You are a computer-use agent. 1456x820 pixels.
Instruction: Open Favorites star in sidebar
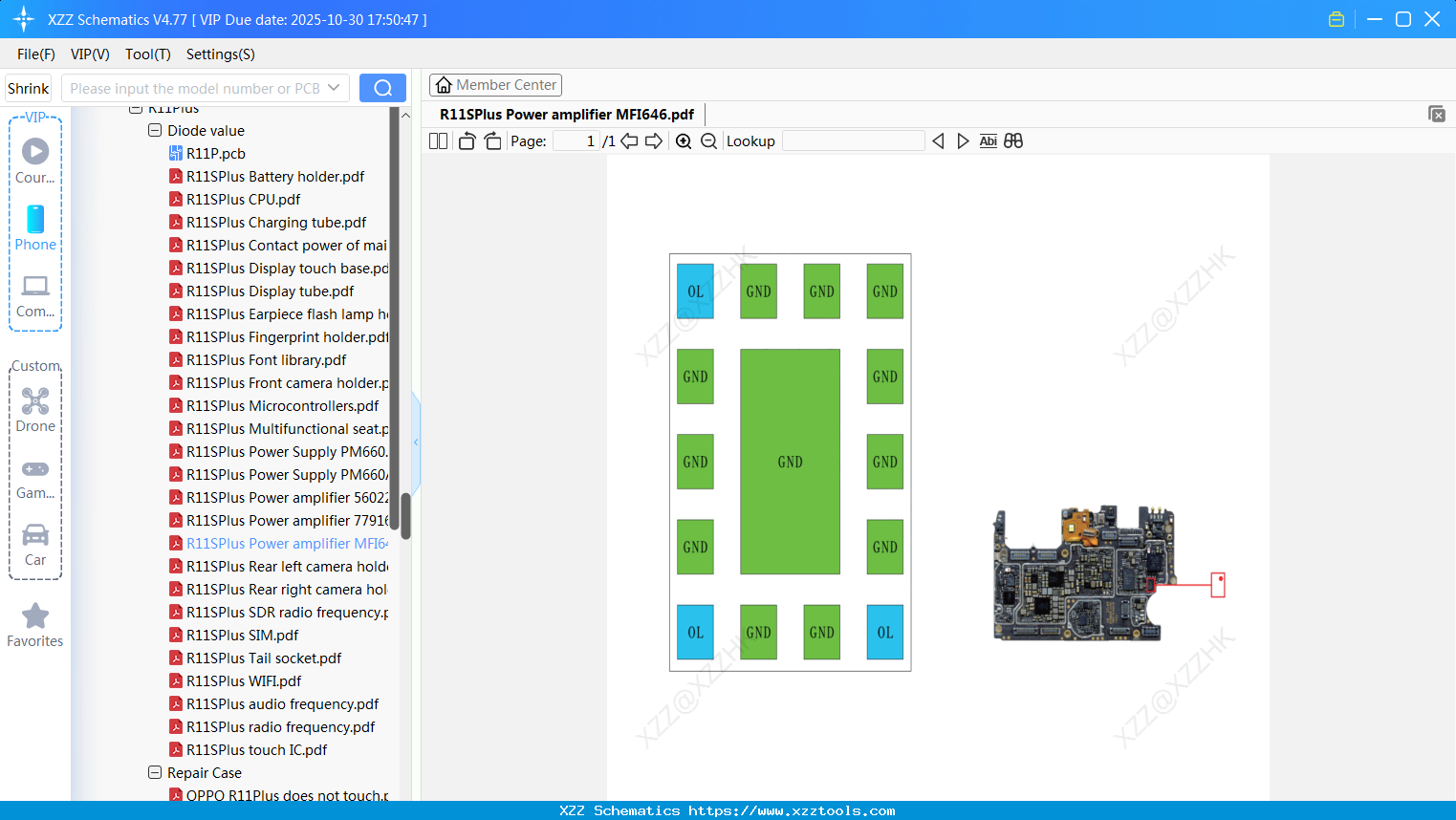(35, 625)
